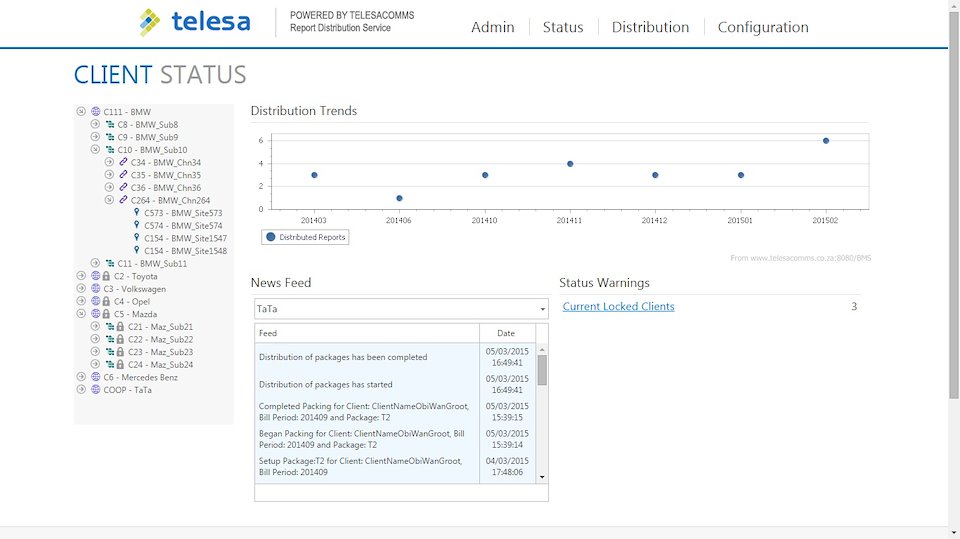The height and width of the screenshot is (539, 960).
Task: Click the page vertical scrollbar thumb
Action: pos(954,205)
